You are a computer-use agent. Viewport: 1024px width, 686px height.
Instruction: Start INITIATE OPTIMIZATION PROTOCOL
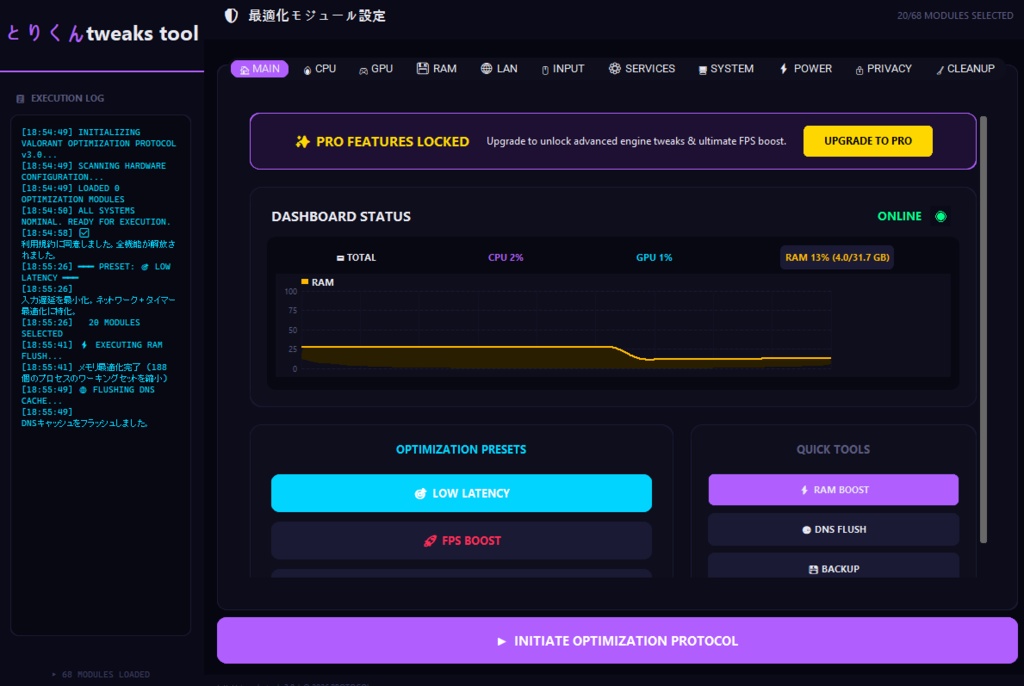pos(617,641)
